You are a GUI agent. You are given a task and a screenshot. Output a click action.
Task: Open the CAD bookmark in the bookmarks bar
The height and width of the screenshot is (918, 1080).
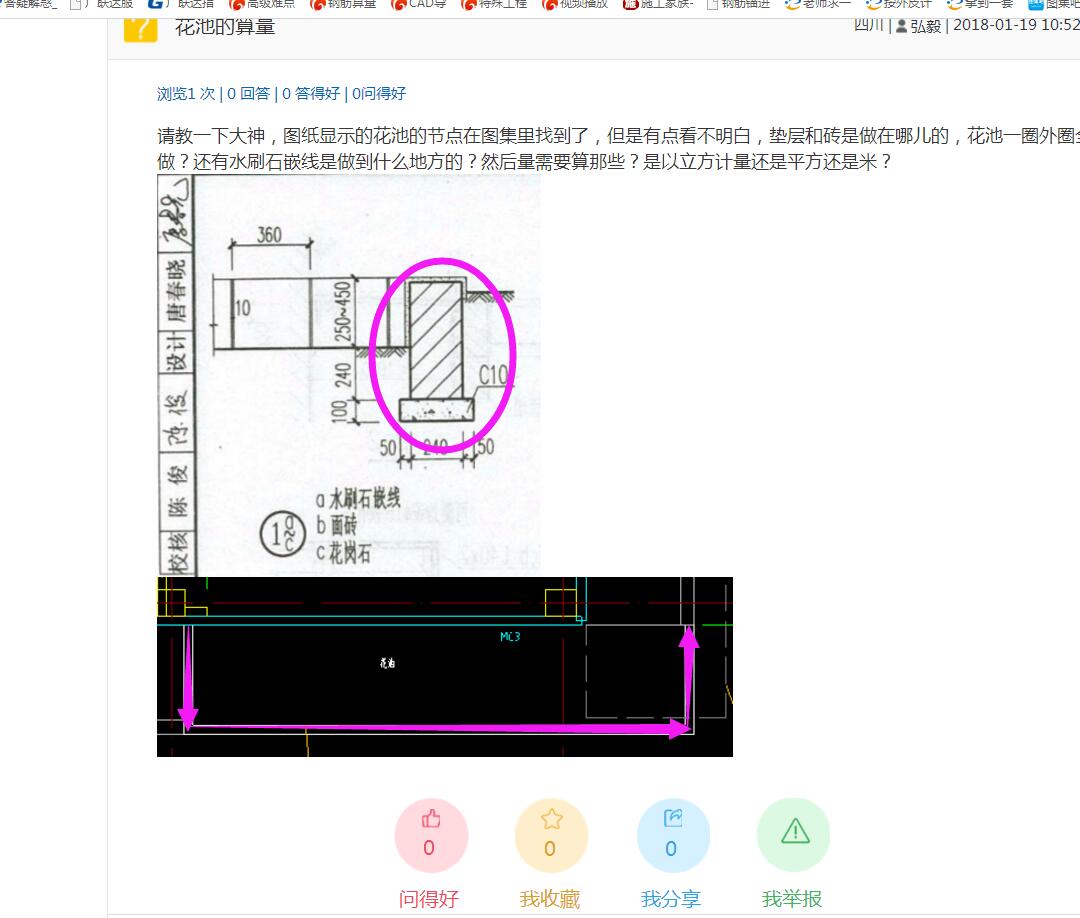(x=418, y=5)
